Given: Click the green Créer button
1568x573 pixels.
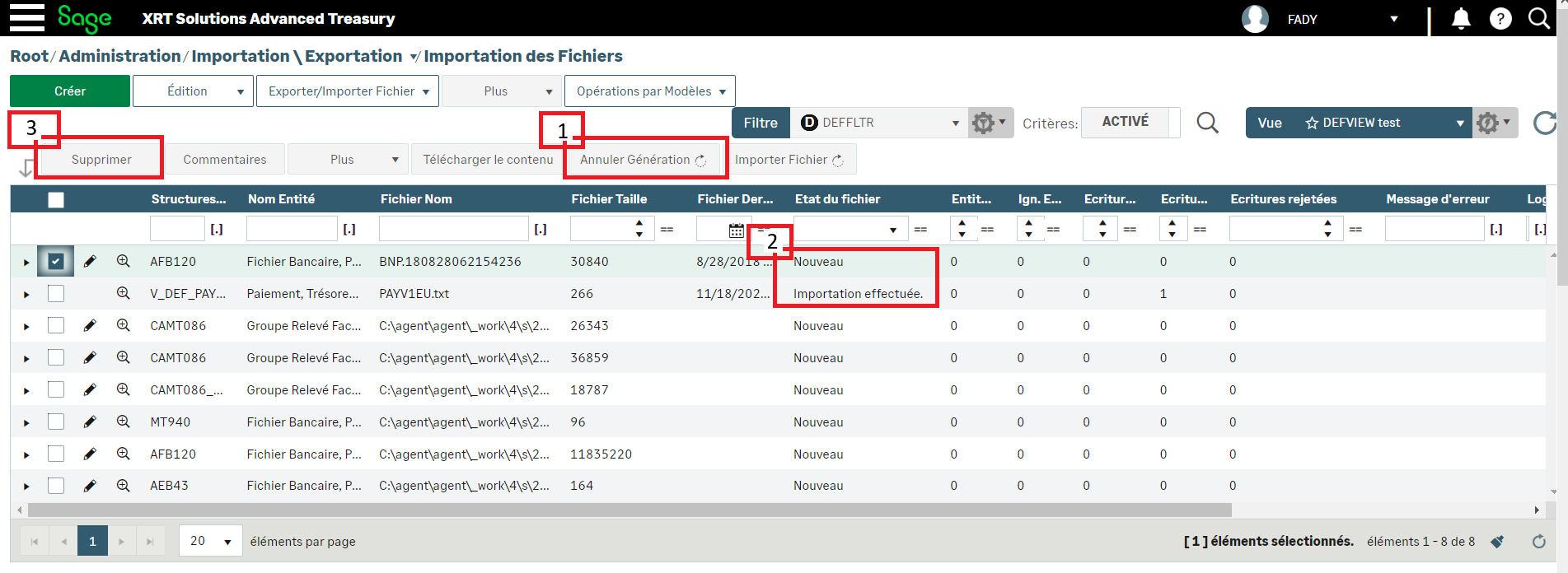Looking at the screenshot, I should (70, 91).
